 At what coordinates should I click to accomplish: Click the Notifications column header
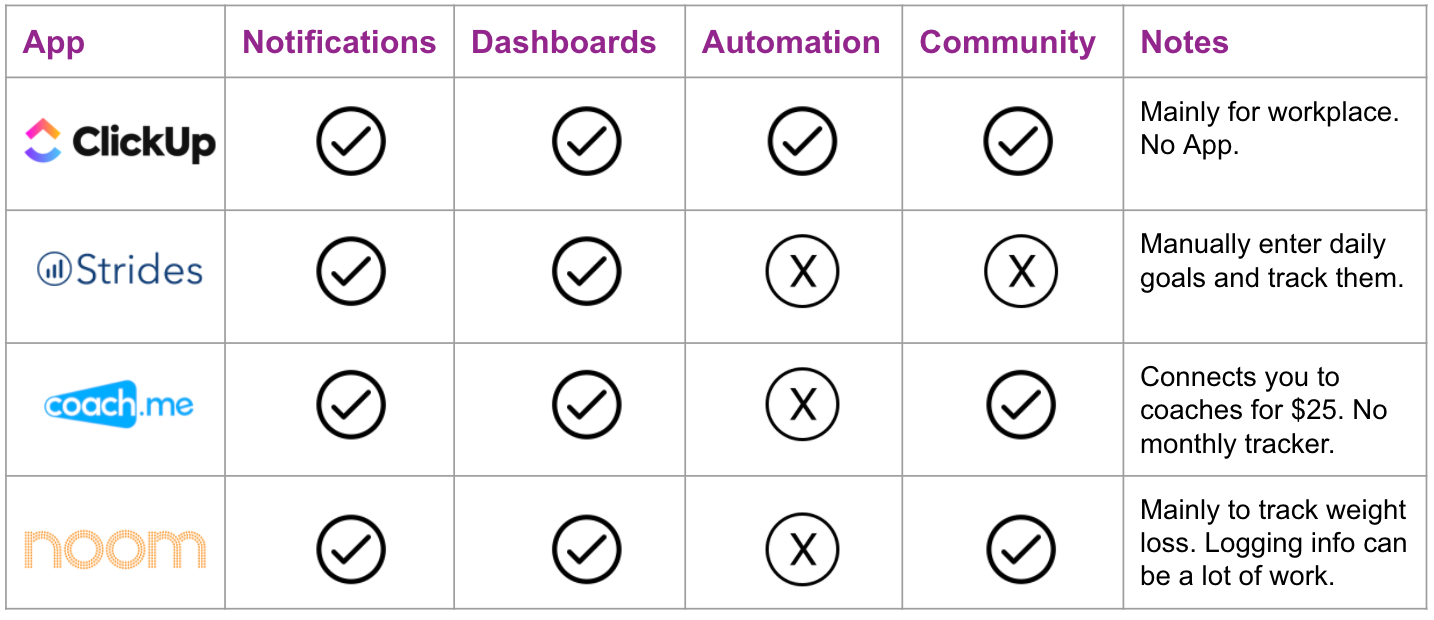click(x=339, y=42)
